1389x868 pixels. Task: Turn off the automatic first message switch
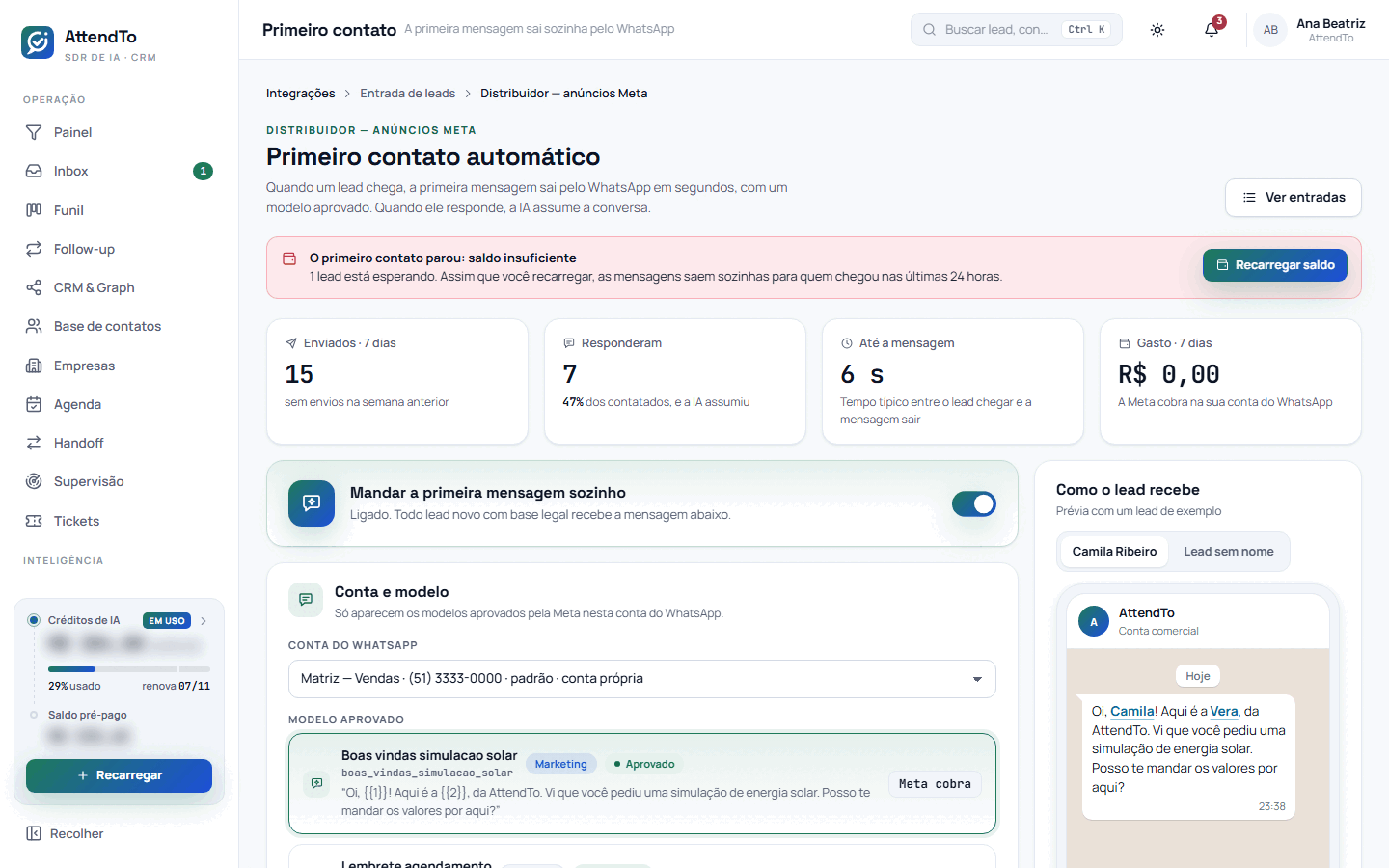coord(974,503)
